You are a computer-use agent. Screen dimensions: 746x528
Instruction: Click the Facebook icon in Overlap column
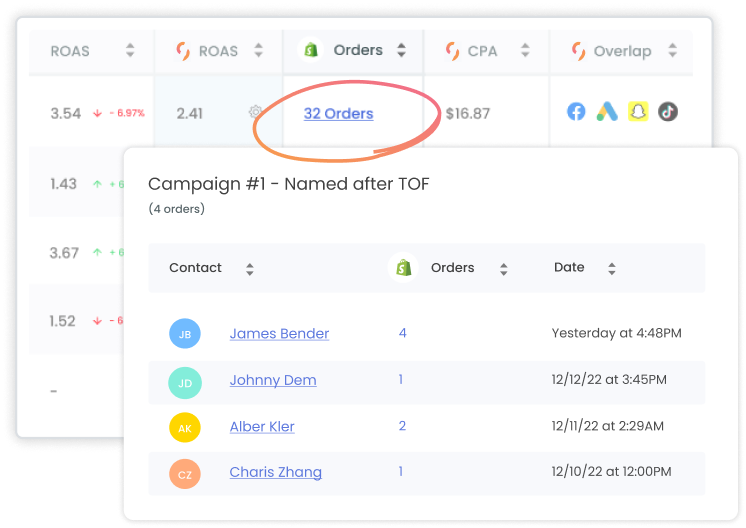(576, 112)
